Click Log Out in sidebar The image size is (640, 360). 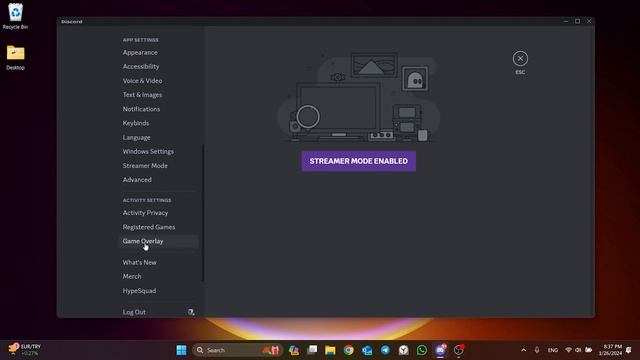[x=134, y=312]
